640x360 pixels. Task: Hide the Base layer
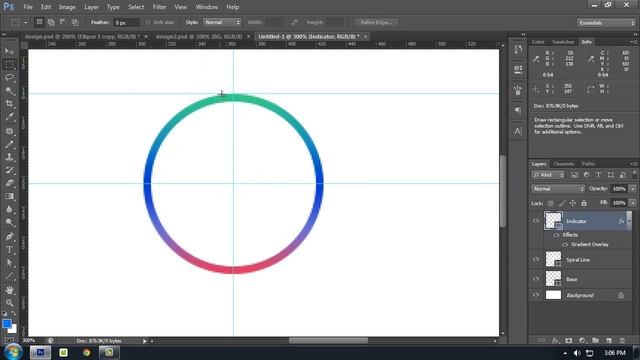536,279
